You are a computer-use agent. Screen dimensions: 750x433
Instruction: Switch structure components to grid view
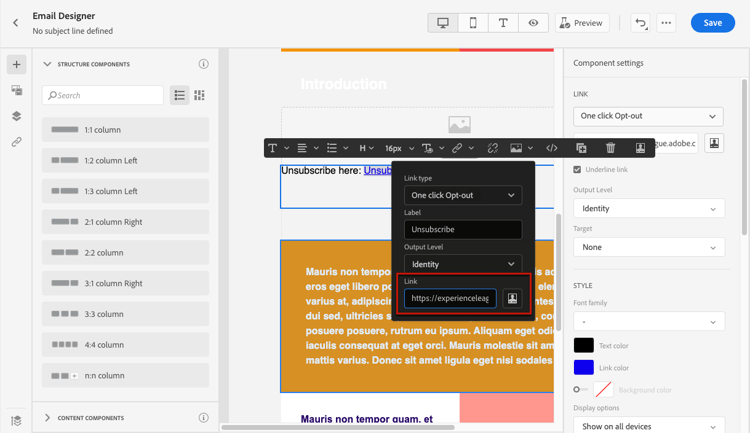click(199, 95)
